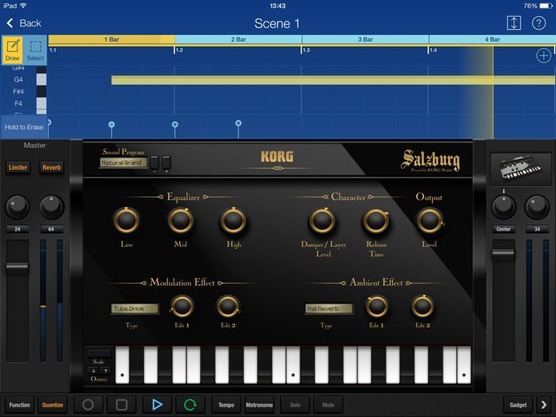Click the track knob showing 34
The width and height of the screenshot is (556, 417).
pyautogui.click(x=537, y=207)
